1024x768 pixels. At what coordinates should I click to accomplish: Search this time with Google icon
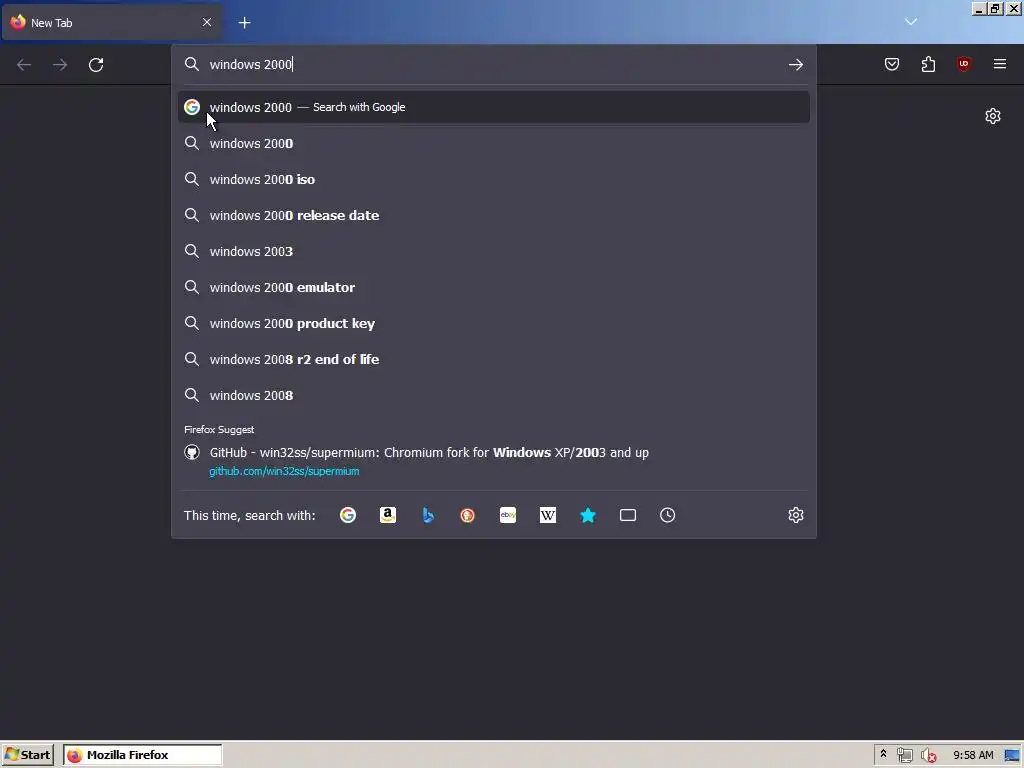(348, 515)
